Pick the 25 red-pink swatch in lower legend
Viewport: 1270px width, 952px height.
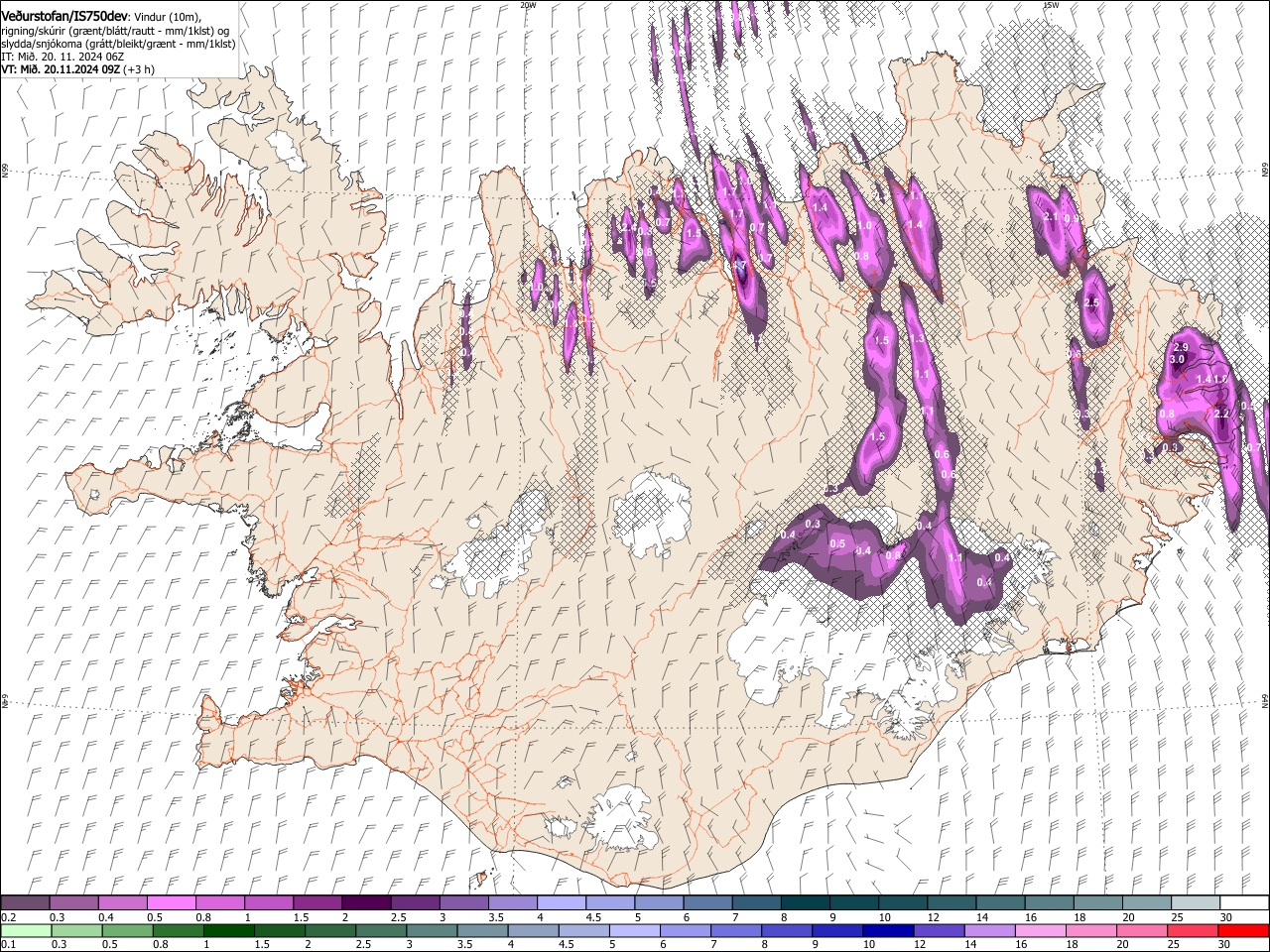pos(1194,929)
